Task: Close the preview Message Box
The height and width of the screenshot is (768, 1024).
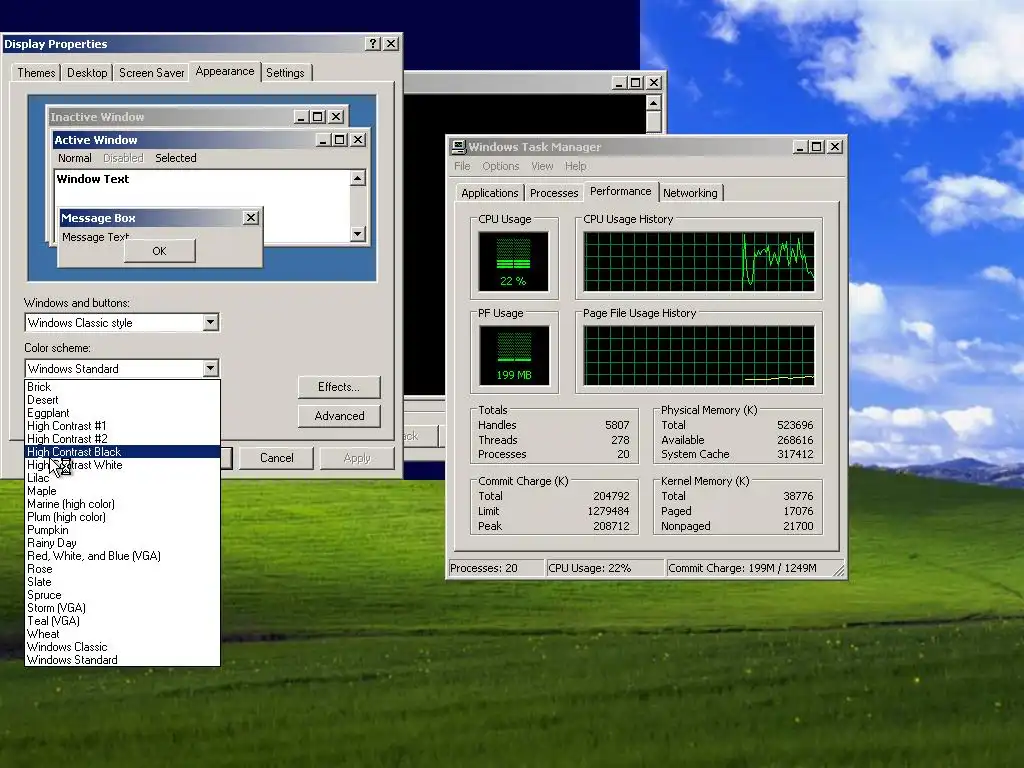Action: 251,217
